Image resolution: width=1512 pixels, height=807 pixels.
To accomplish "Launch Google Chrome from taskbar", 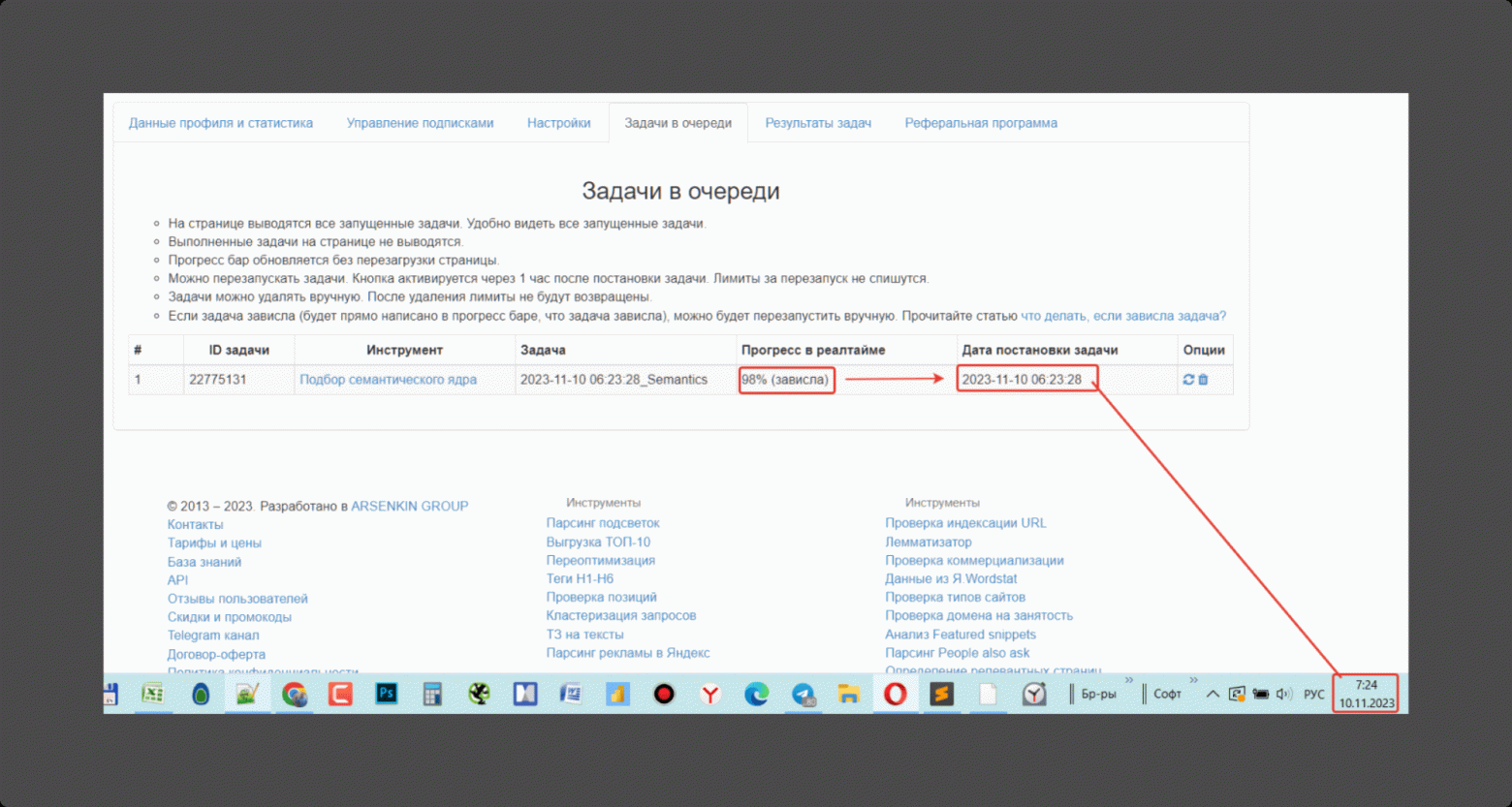I will click(295, 694).
